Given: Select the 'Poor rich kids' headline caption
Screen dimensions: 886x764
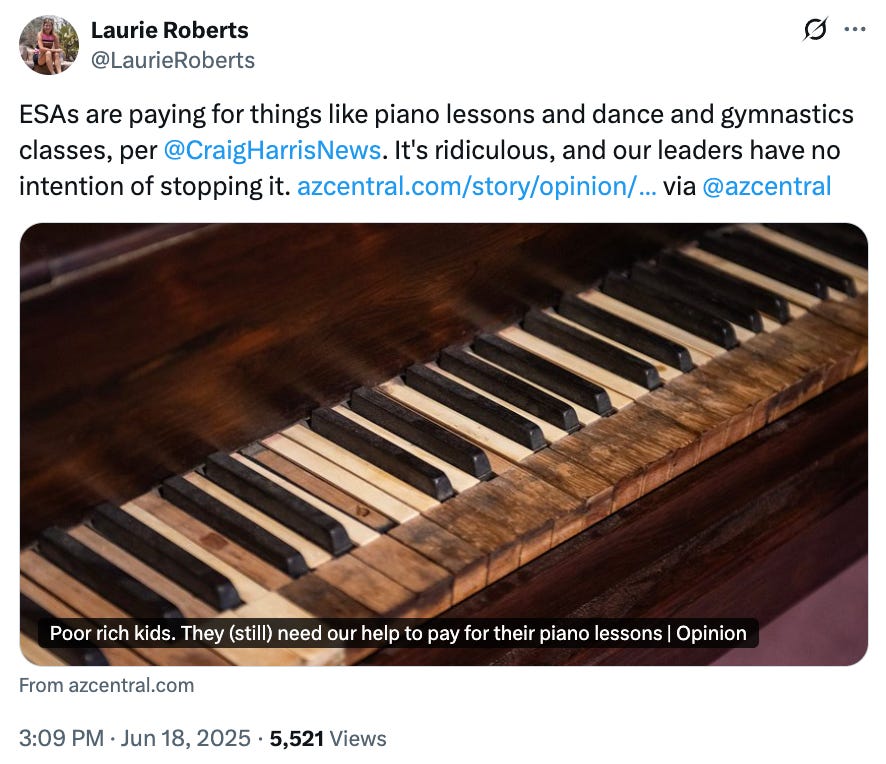Looking at the screenshot, I should pos(398,633).
